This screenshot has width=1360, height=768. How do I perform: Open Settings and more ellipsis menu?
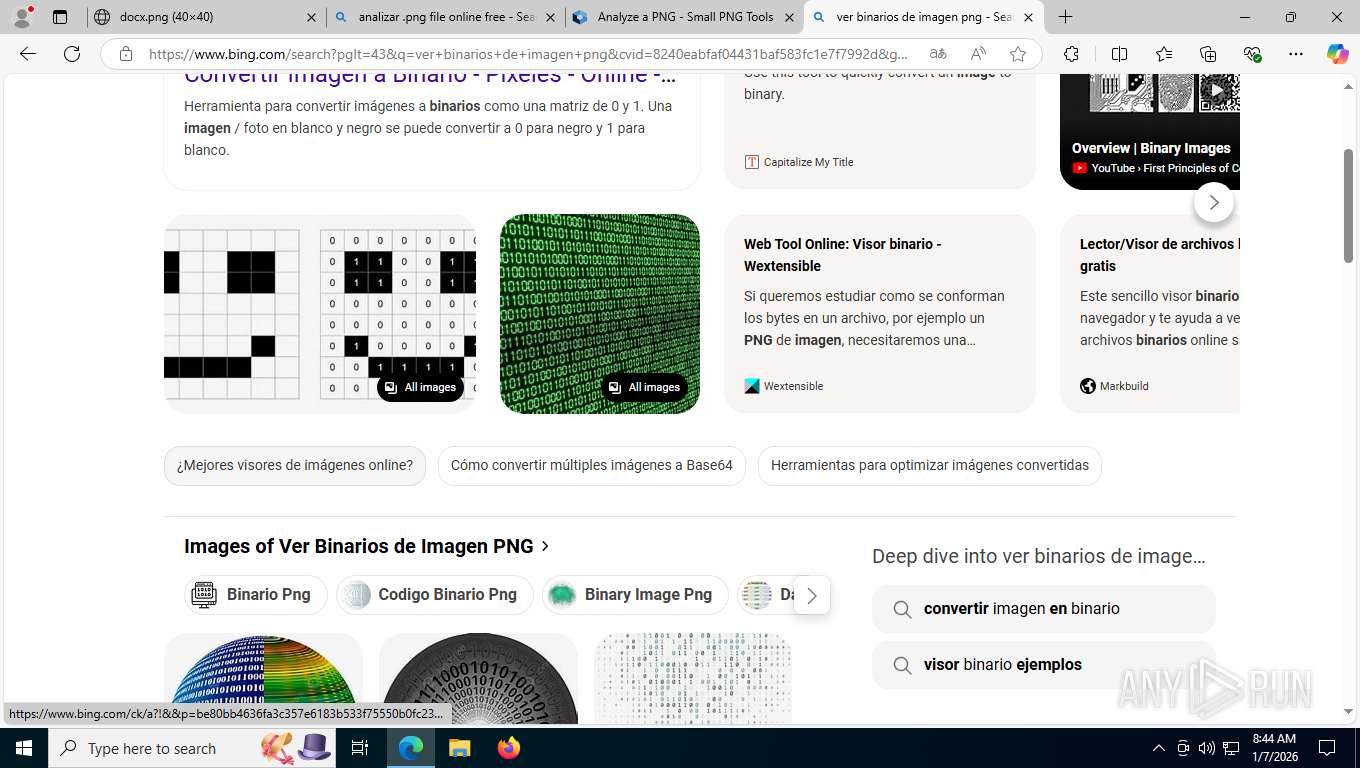1296,54
